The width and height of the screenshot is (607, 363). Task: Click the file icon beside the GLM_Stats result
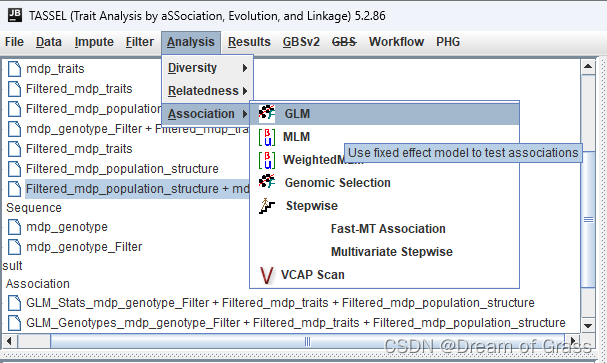[14, 303]
